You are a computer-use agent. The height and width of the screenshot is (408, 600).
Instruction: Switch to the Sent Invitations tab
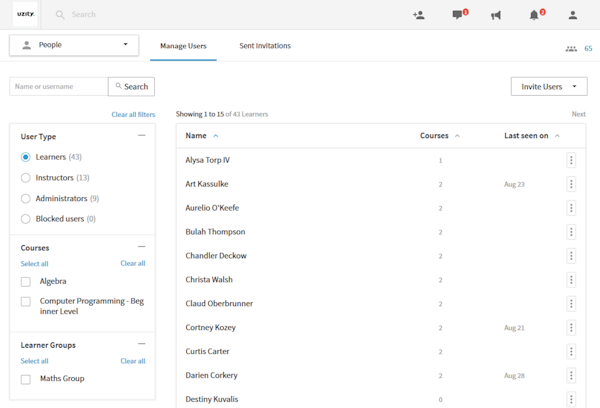(x=265, y=46)
